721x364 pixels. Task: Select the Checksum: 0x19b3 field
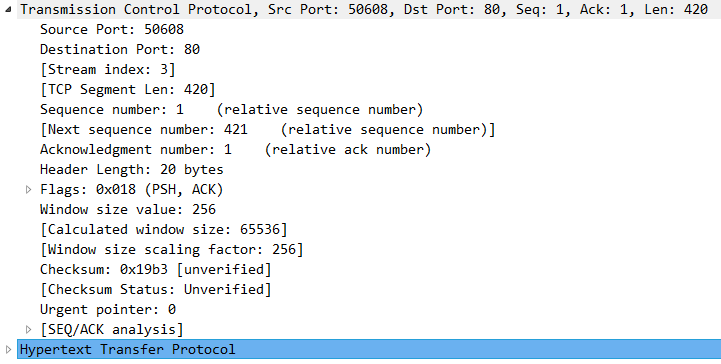156,269
